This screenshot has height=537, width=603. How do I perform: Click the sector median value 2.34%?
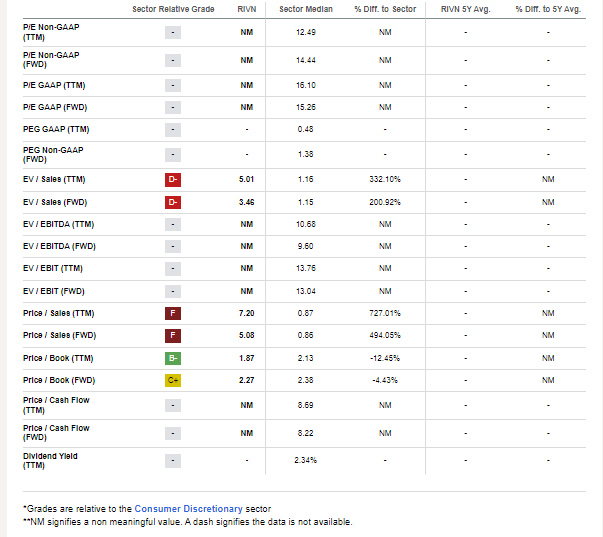[x=306, y=460]
